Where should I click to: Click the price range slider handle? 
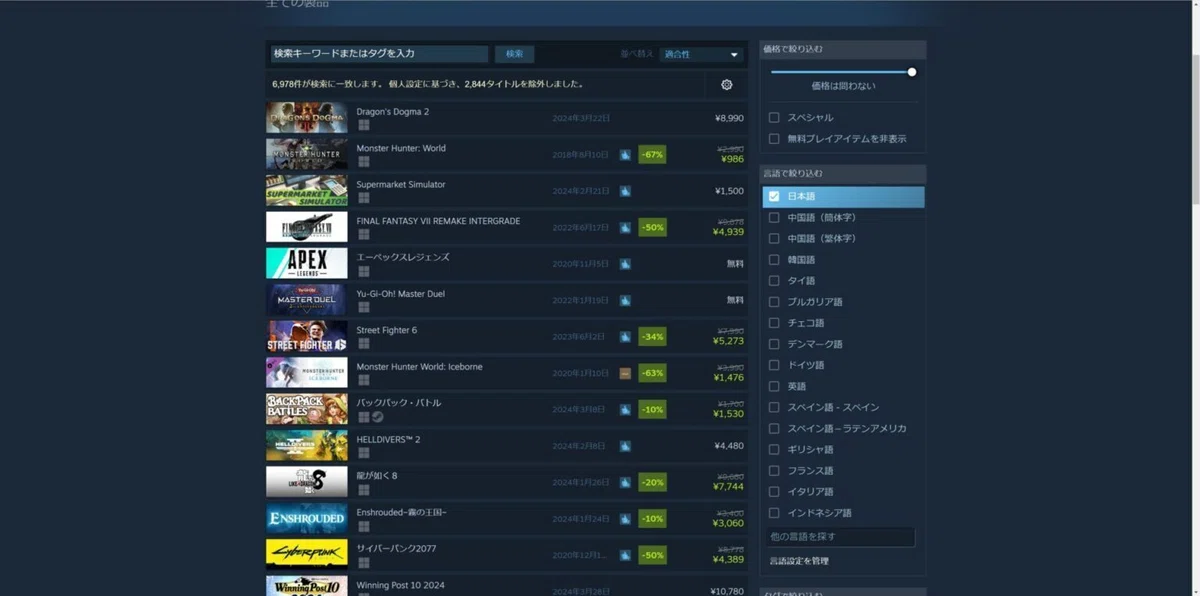click(912, 72)
